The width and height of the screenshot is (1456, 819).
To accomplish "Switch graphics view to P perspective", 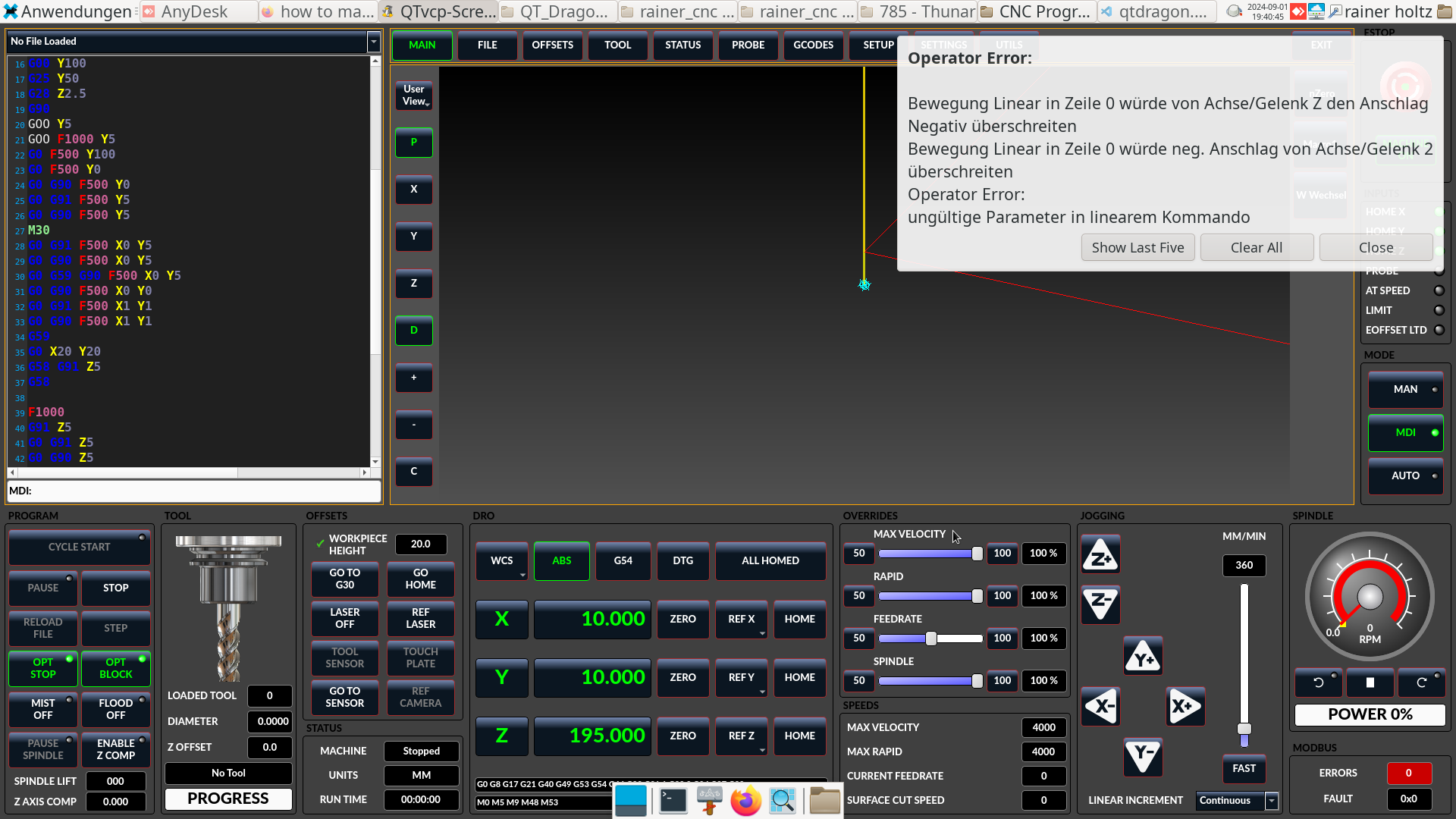I will point(413,143).
